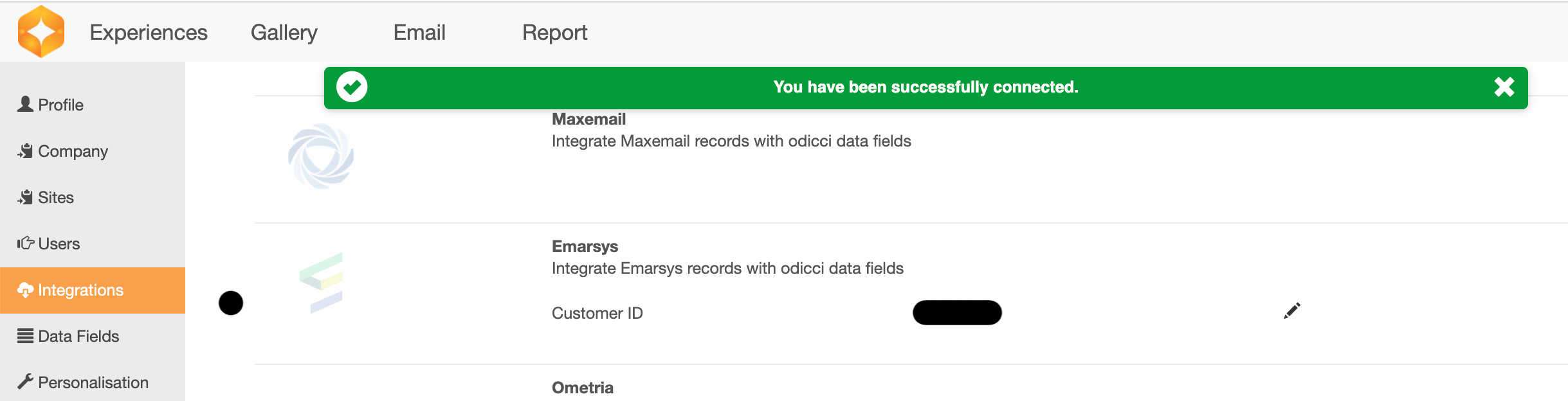The height and width of the screenshot is (401, 1568).
Task: Open Personalisation wrench icon
Action: [25, 382]
